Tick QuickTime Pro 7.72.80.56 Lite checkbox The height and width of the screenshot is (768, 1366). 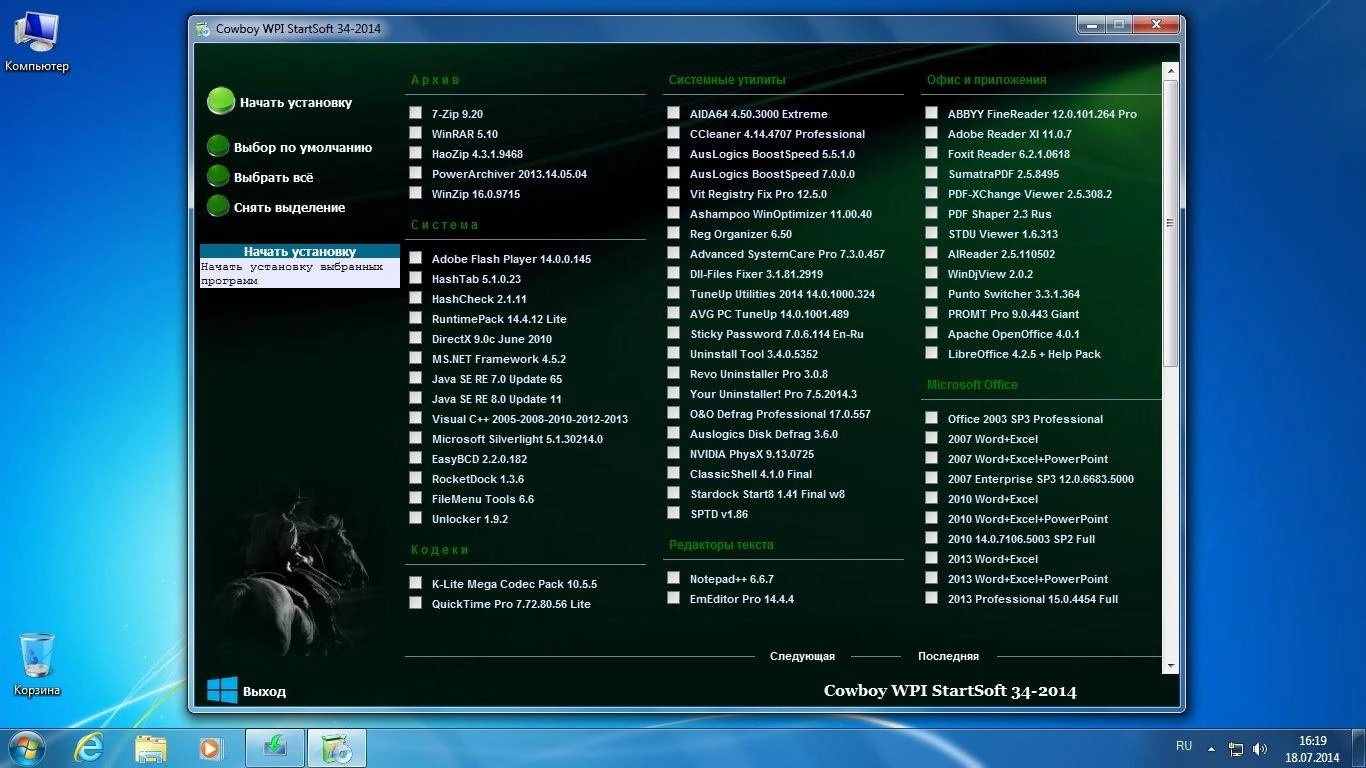point(415,603)
